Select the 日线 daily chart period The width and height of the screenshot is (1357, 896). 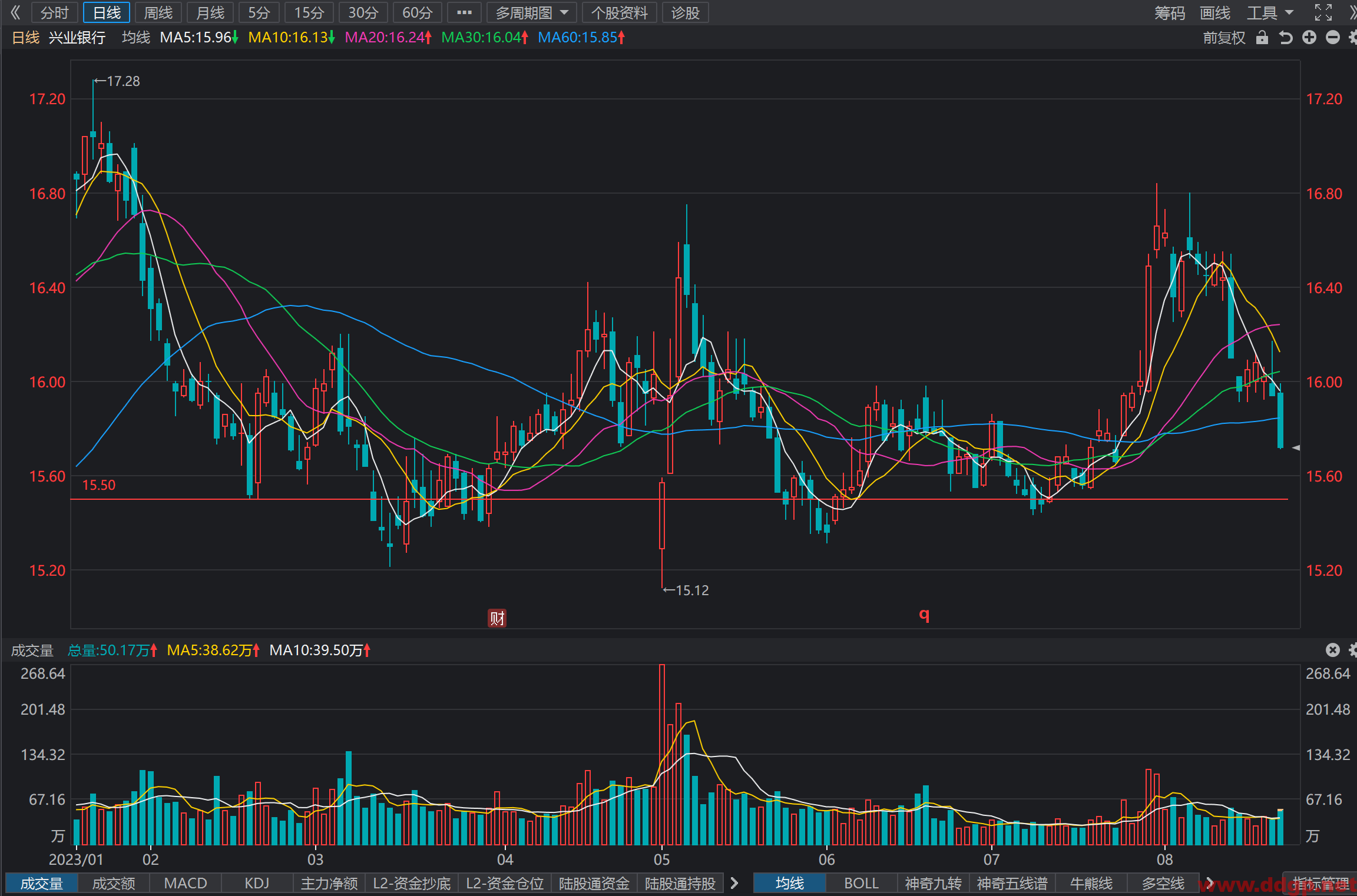107,12
